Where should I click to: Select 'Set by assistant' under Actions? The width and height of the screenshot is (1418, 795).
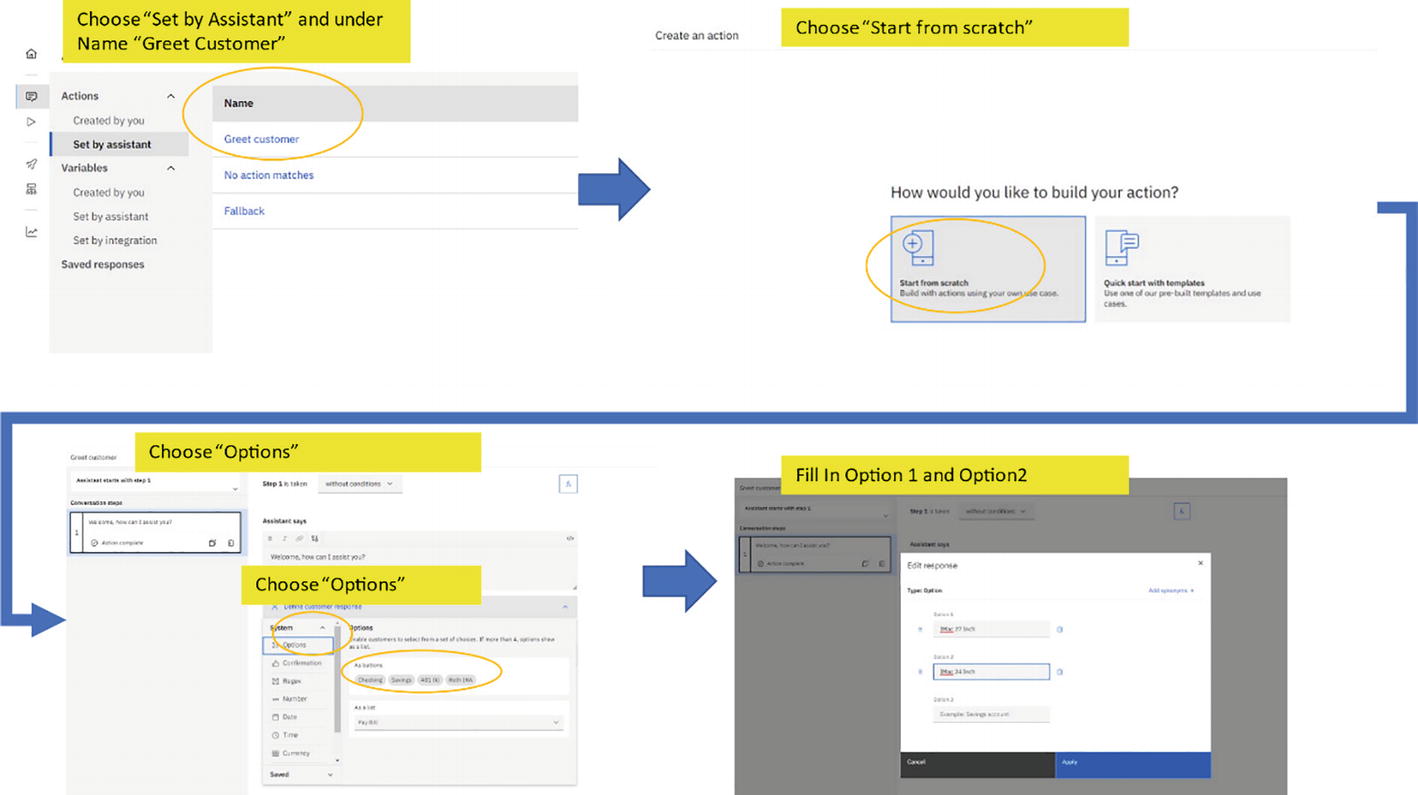[112, 144]
